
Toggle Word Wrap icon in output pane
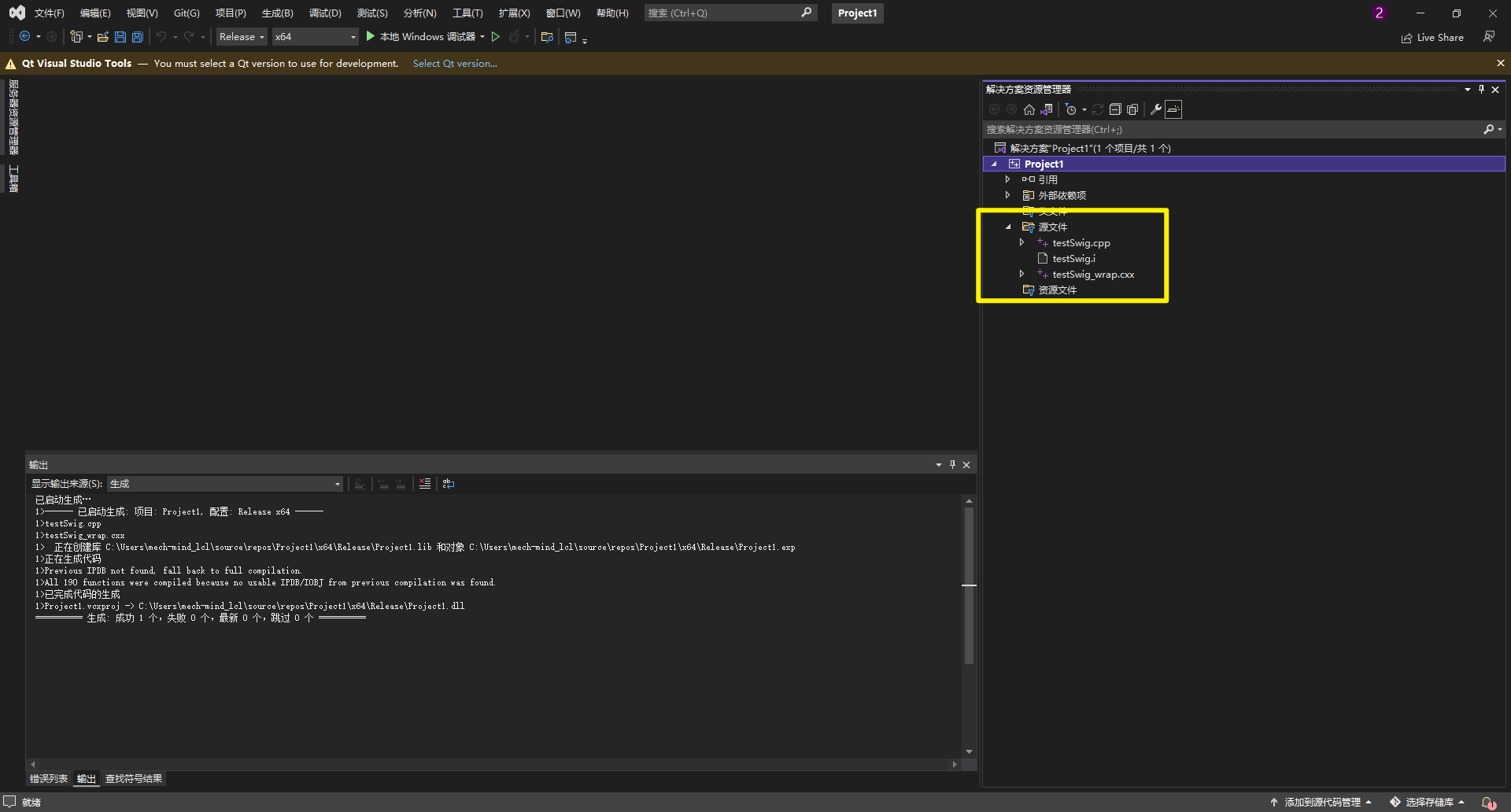coord(449,484)
